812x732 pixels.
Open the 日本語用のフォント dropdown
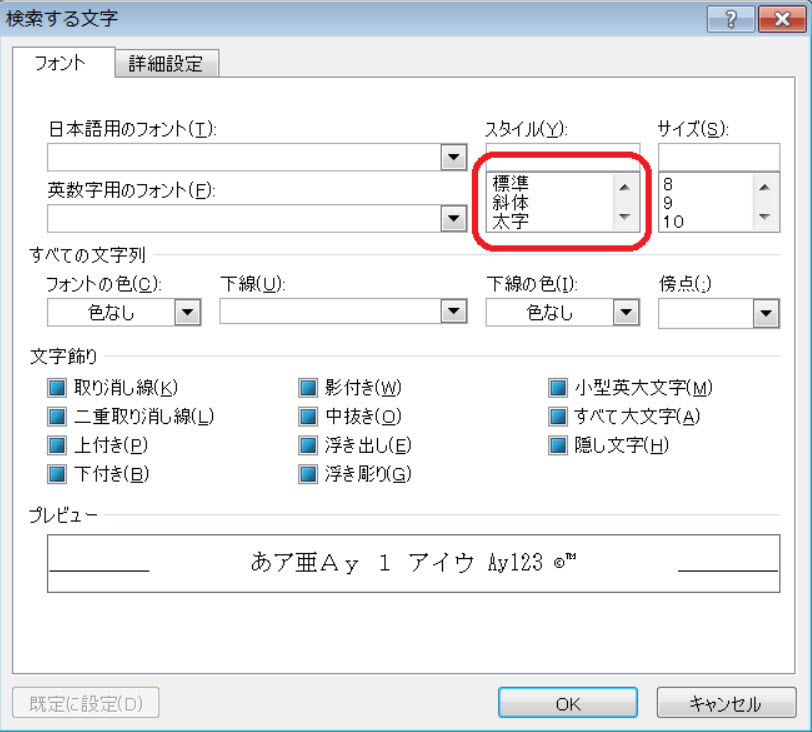(454, 157)
